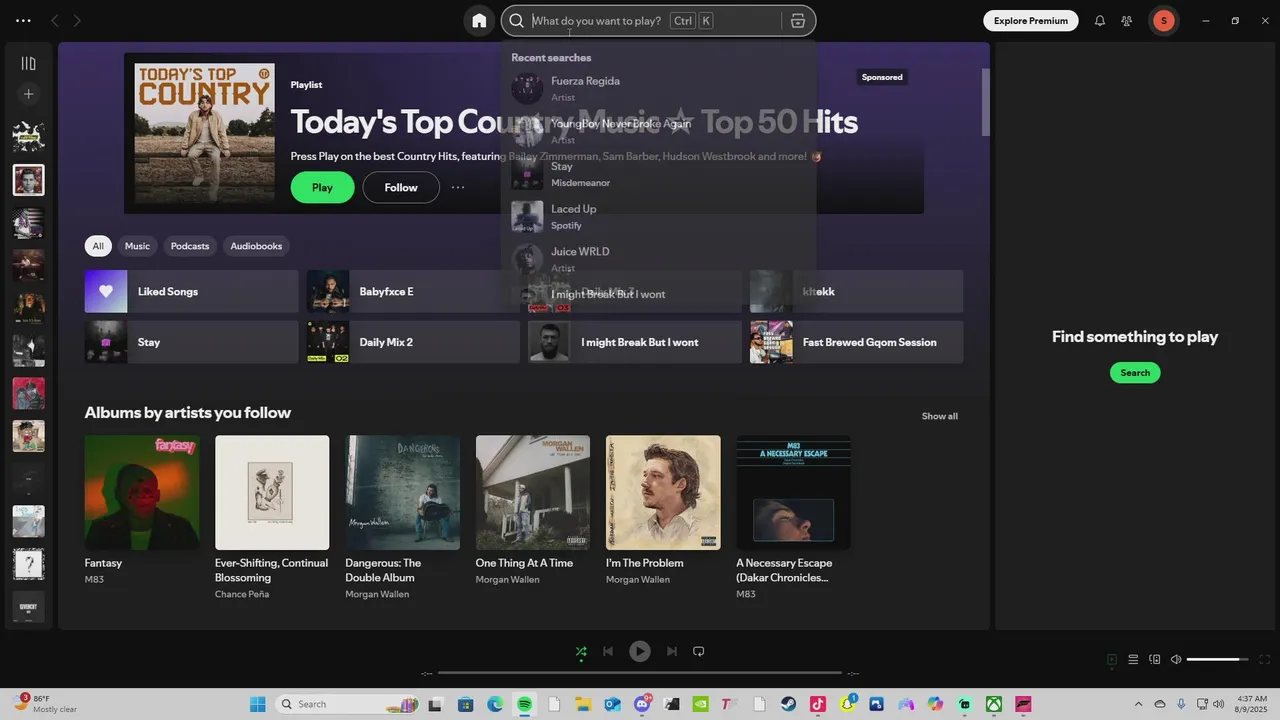The image size is (1280, 720).
Task: Open the profile avatar S menu
Action: click(1163, 21)
